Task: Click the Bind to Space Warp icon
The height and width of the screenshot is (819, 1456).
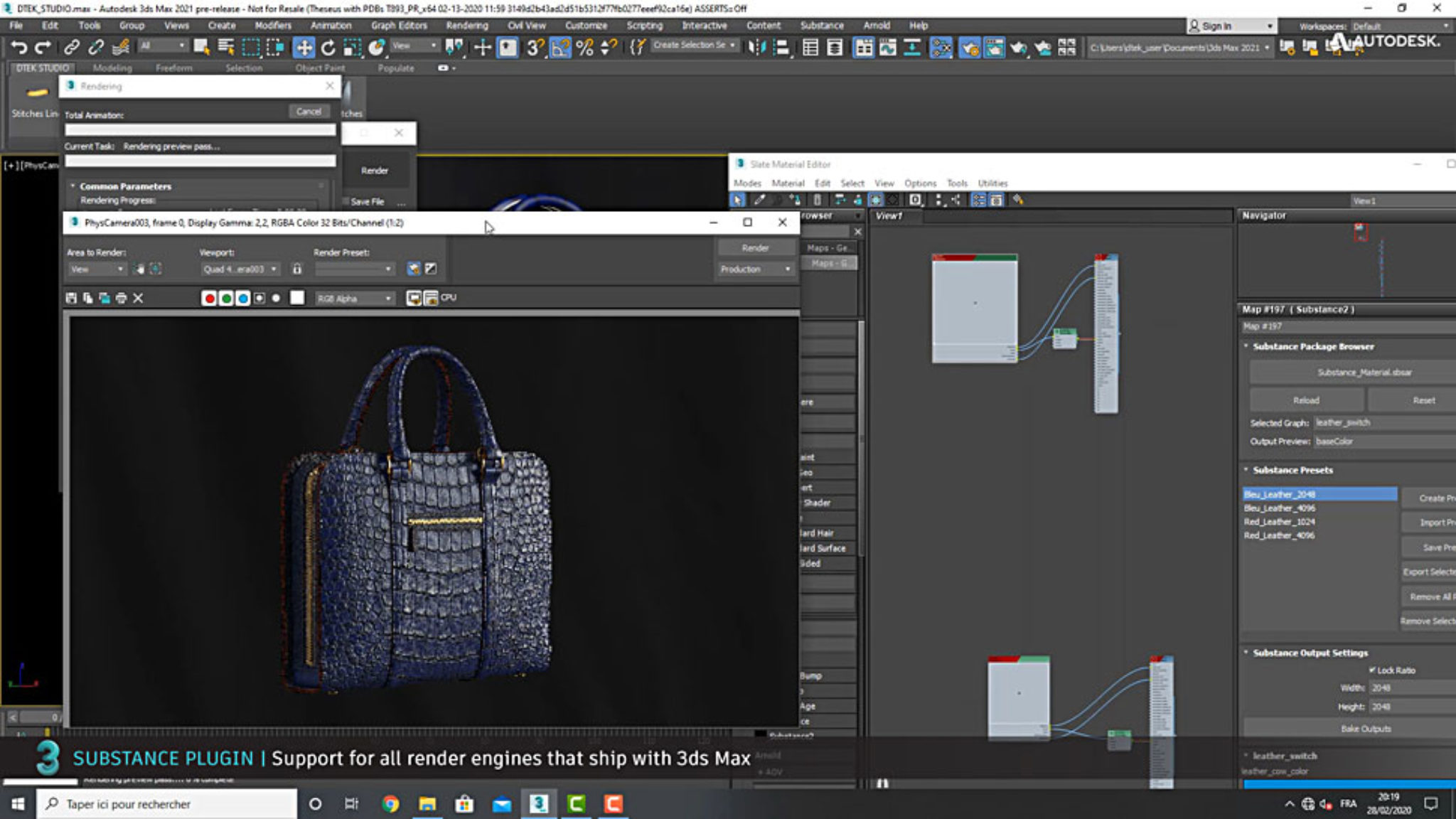Action: [121, 48]
